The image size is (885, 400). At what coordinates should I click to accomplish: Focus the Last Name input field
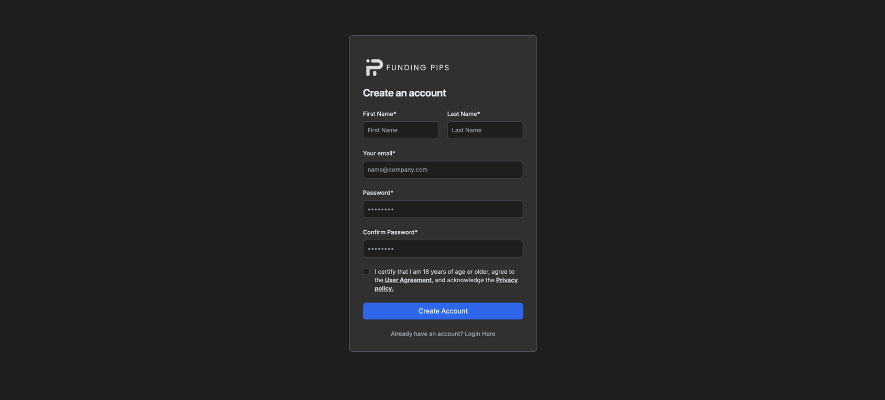(485, 130)
